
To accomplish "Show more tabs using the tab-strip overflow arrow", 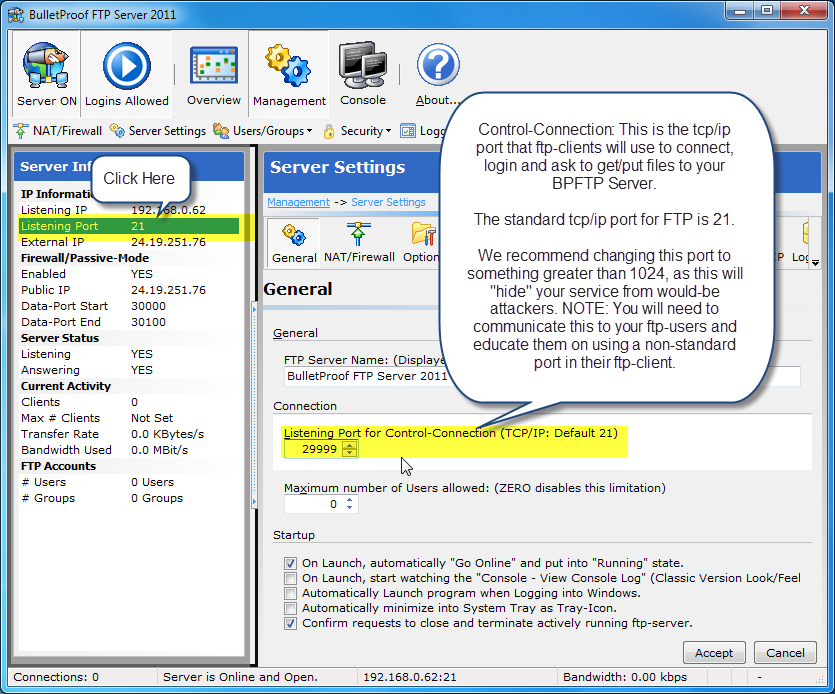I will tap(815, 262).
